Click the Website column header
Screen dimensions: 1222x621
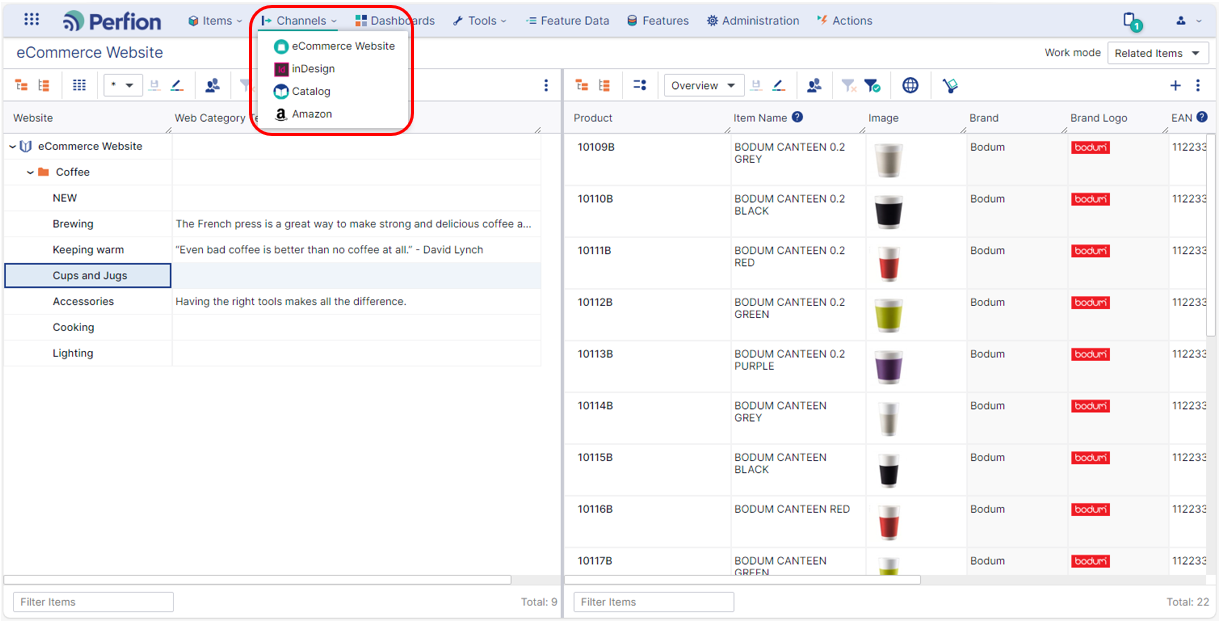click(x=33, y=118)
